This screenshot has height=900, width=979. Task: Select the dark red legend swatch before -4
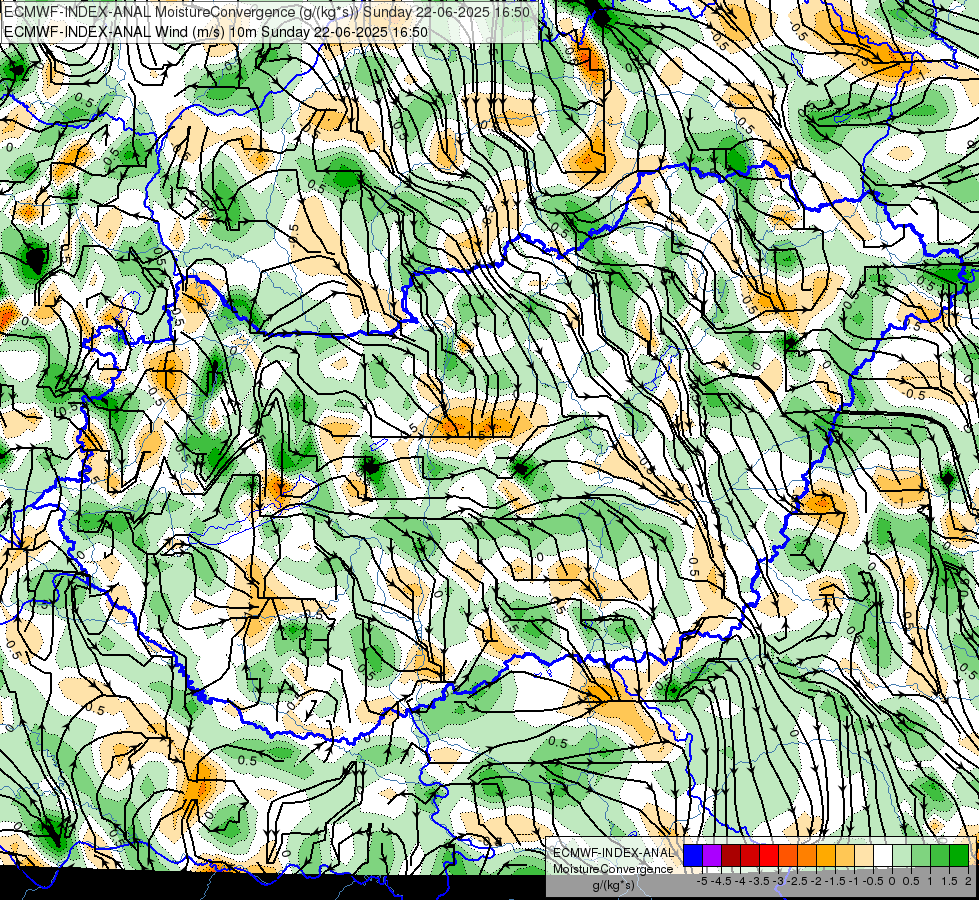[x=731, y=856]
